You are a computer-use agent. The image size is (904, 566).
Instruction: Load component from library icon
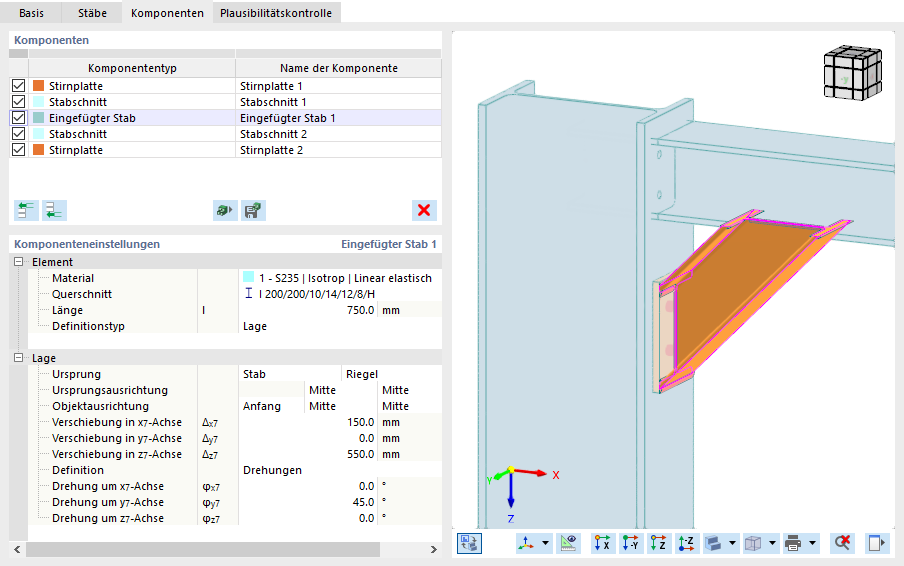(225, 210)
